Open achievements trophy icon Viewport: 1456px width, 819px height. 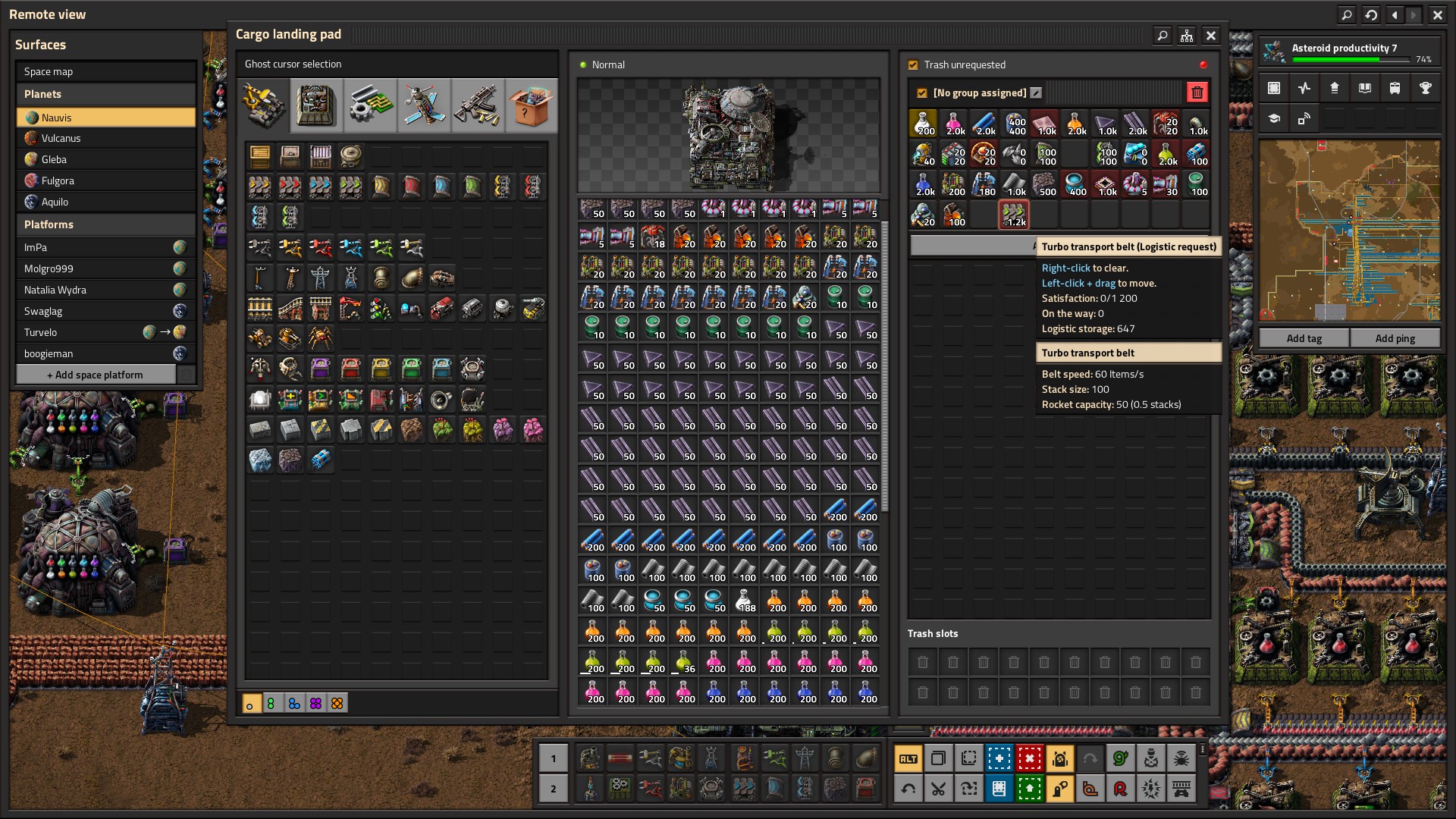tap(1426, 88)
